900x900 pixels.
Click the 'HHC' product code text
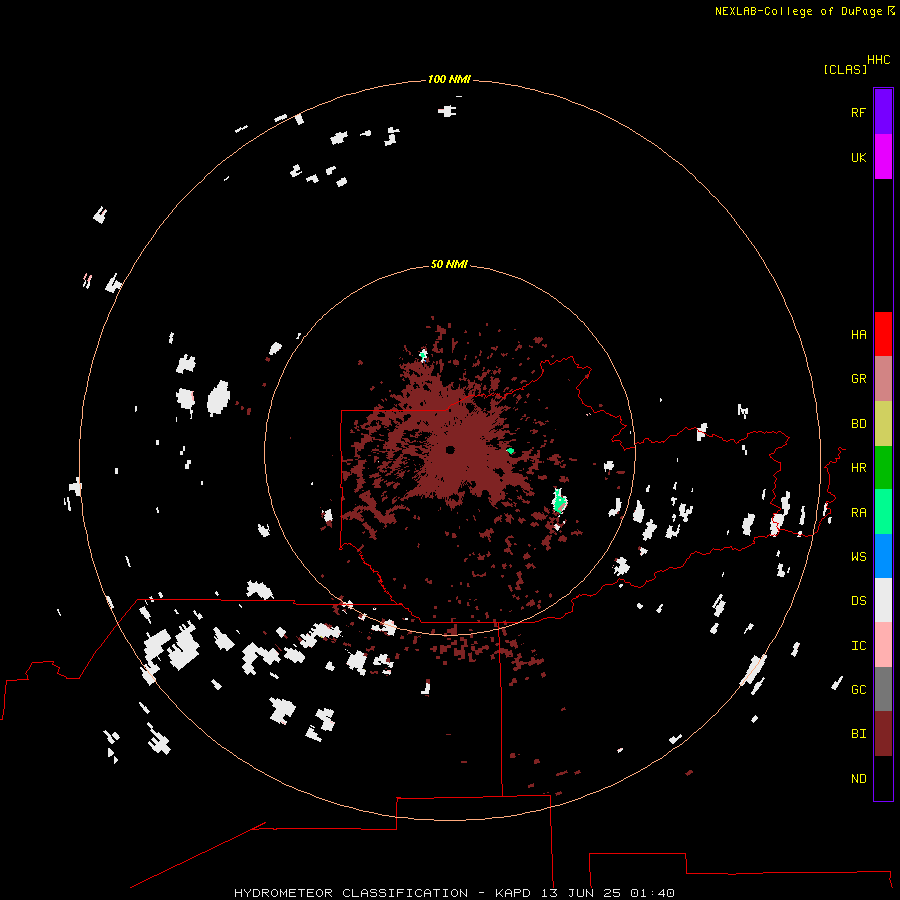878,60
